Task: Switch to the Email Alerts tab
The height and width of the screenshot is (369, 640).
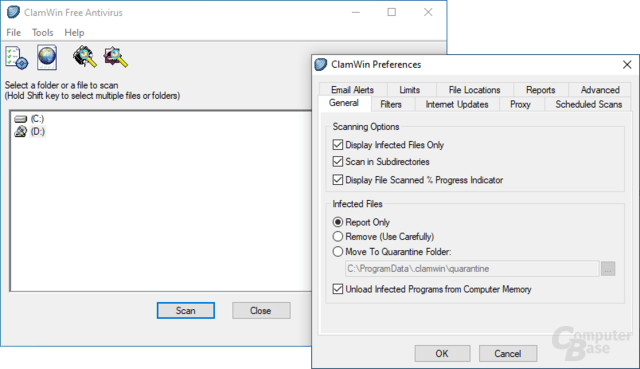Action: (353, 90)
